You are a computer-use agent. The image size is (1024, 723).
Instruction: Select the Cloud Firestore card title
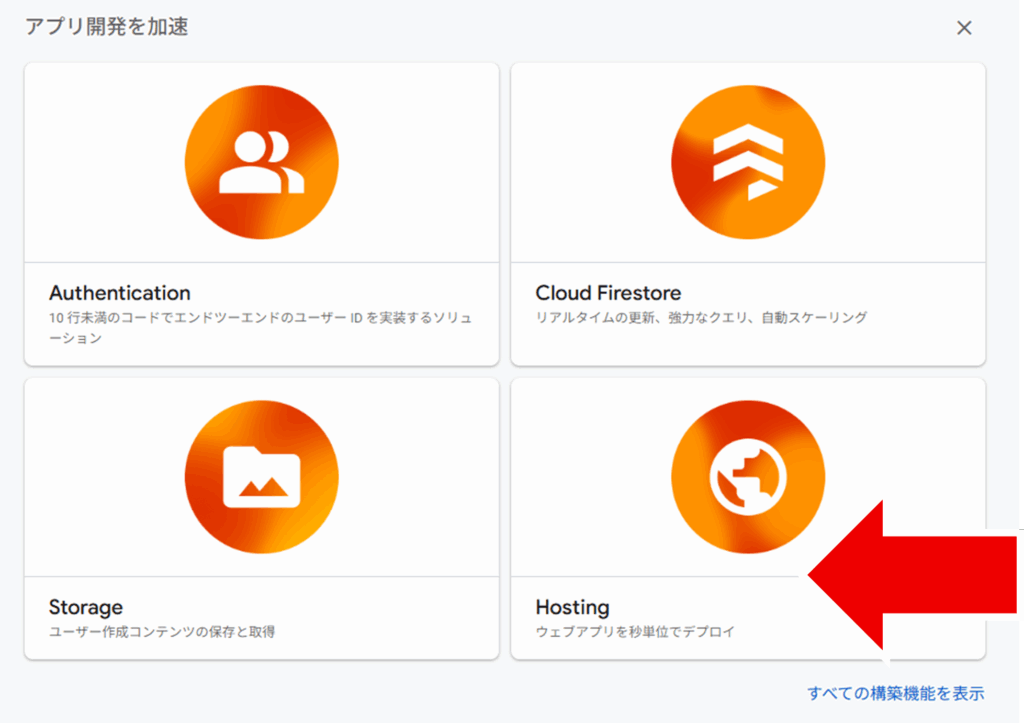(x=608, y=293)
